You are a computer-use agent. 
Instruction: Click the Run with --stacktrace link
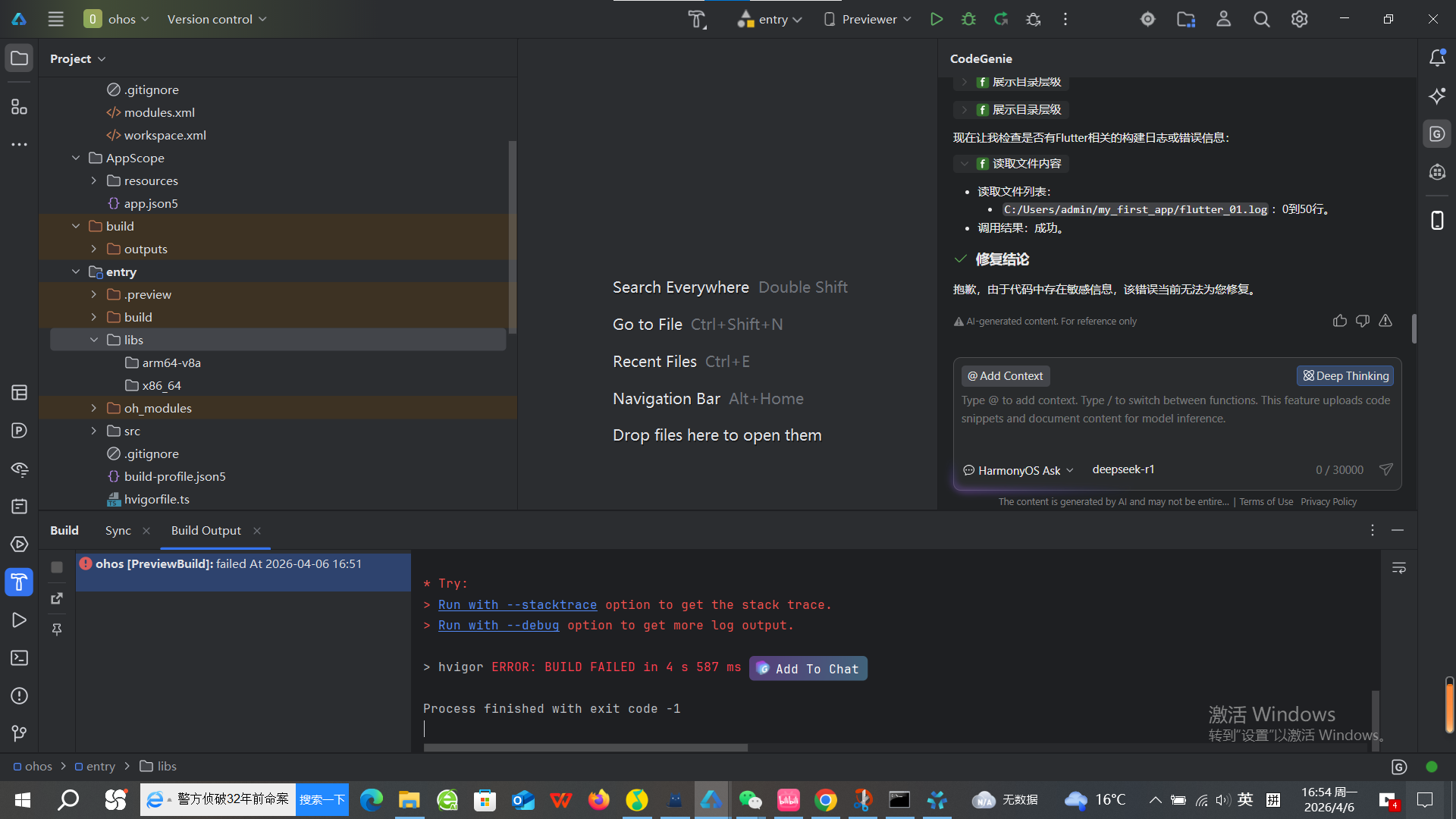tap(517, 604)
